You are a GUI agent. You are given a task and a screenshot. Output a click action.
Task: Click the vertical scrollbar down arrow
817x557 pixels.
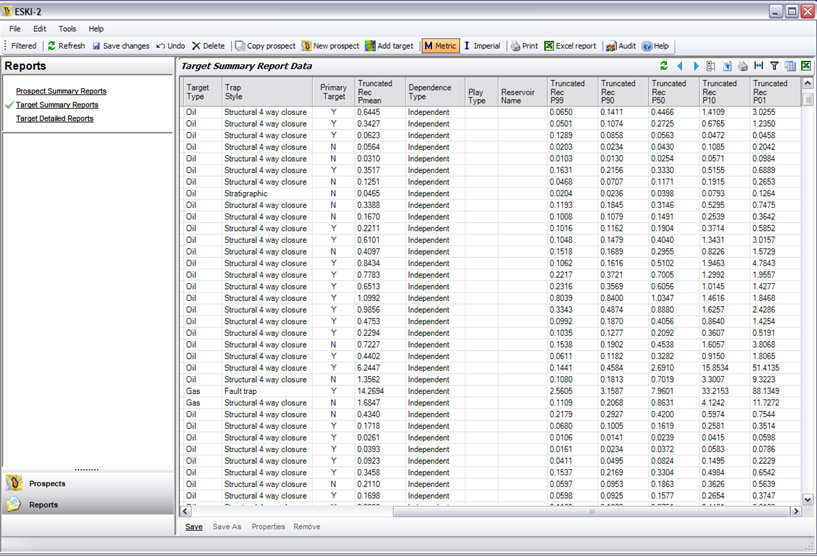click(x=809, y=497)
